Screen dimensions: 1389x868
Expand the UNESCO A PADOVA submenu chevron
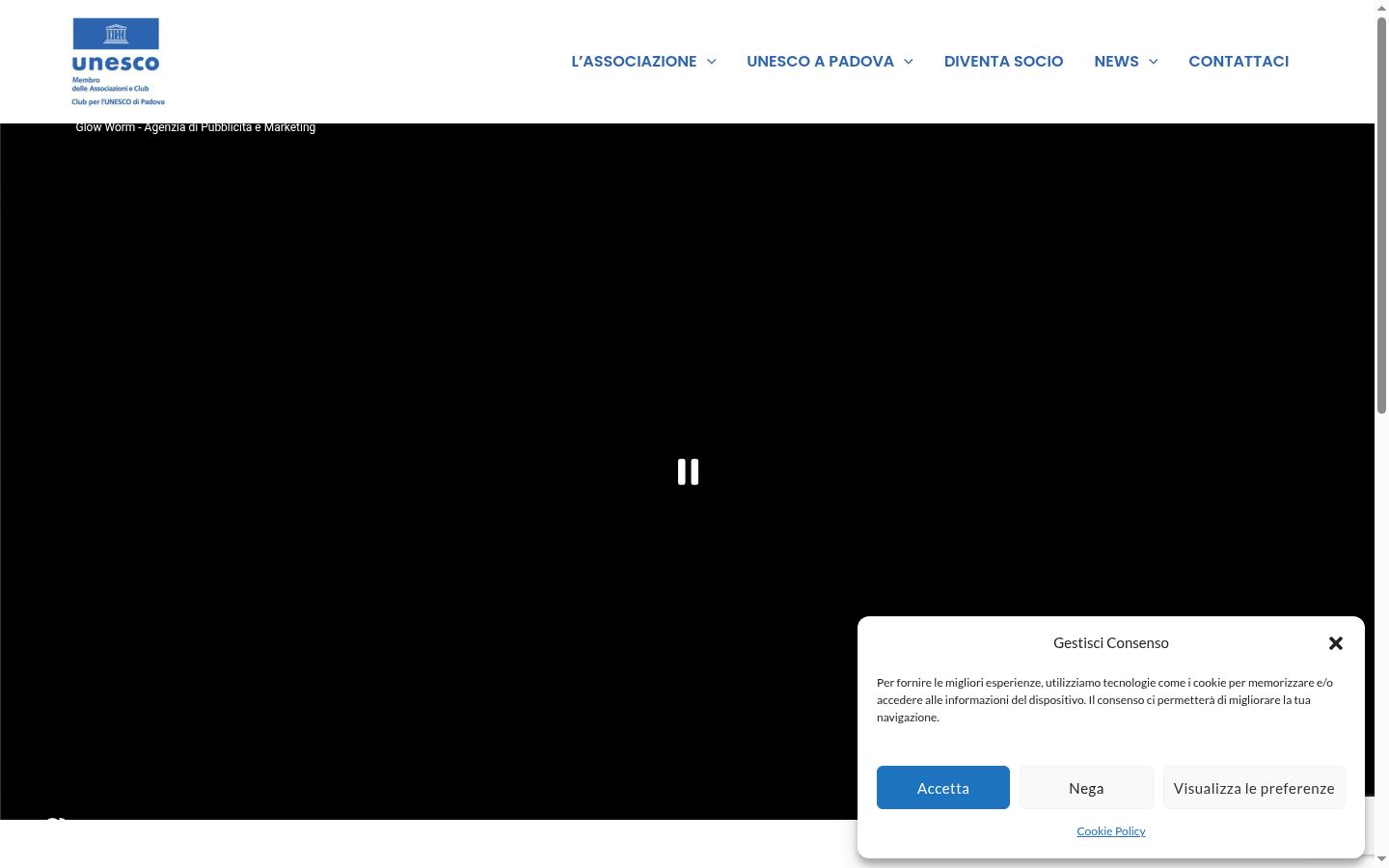pyautogui.click(x=909, y=62)
